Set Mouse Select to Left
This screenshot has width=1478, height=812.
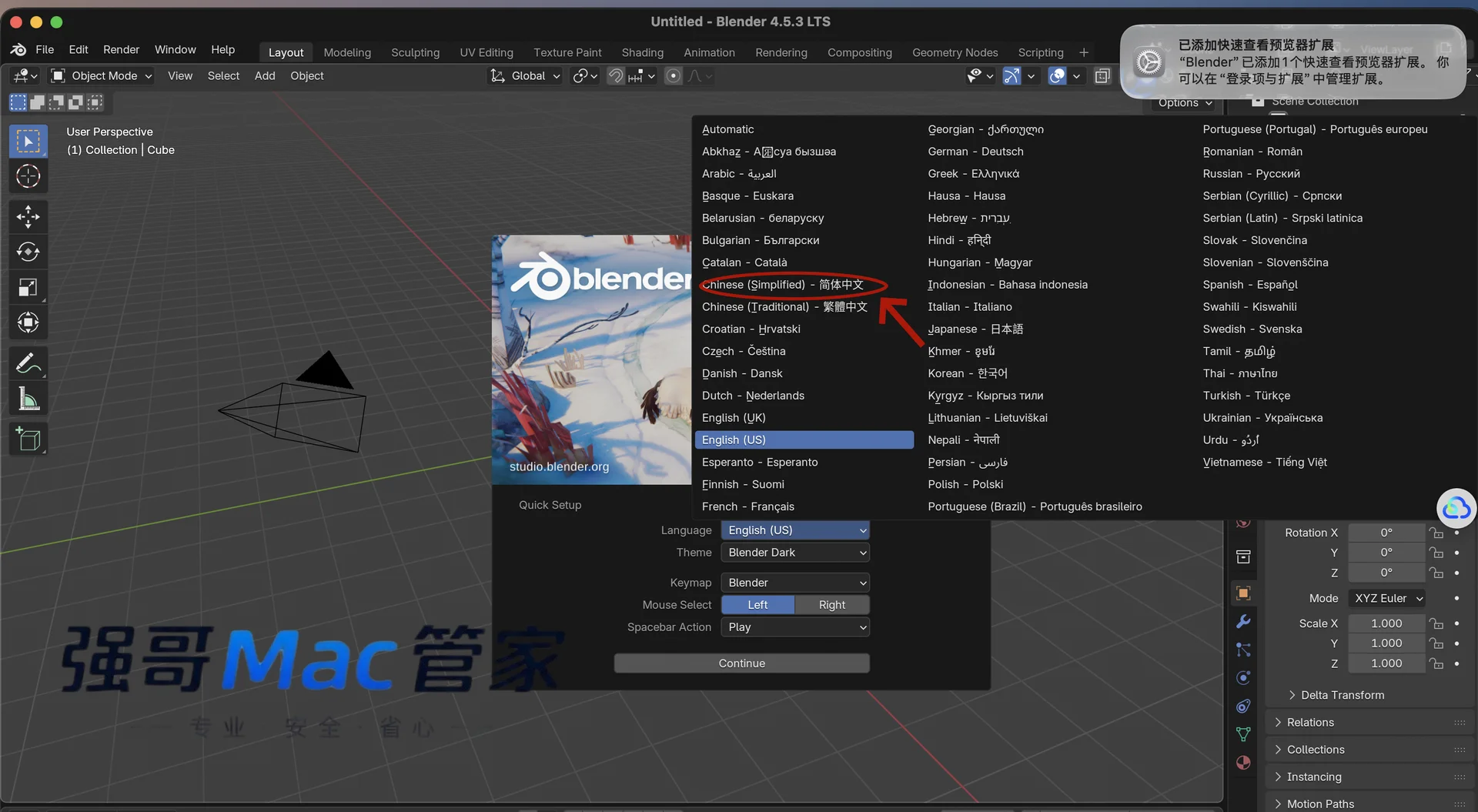757,605
